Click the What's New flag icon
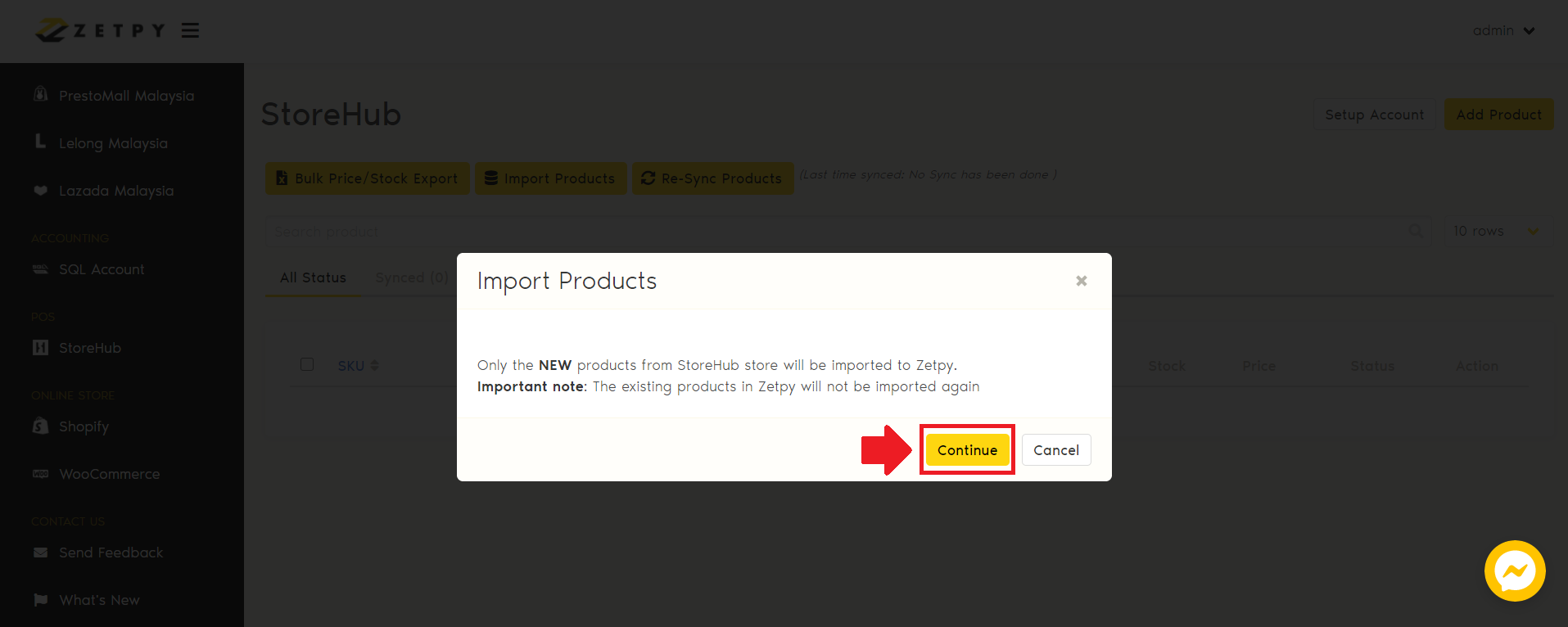This screenshot has height=627, width=1568. tap(40, 600)
